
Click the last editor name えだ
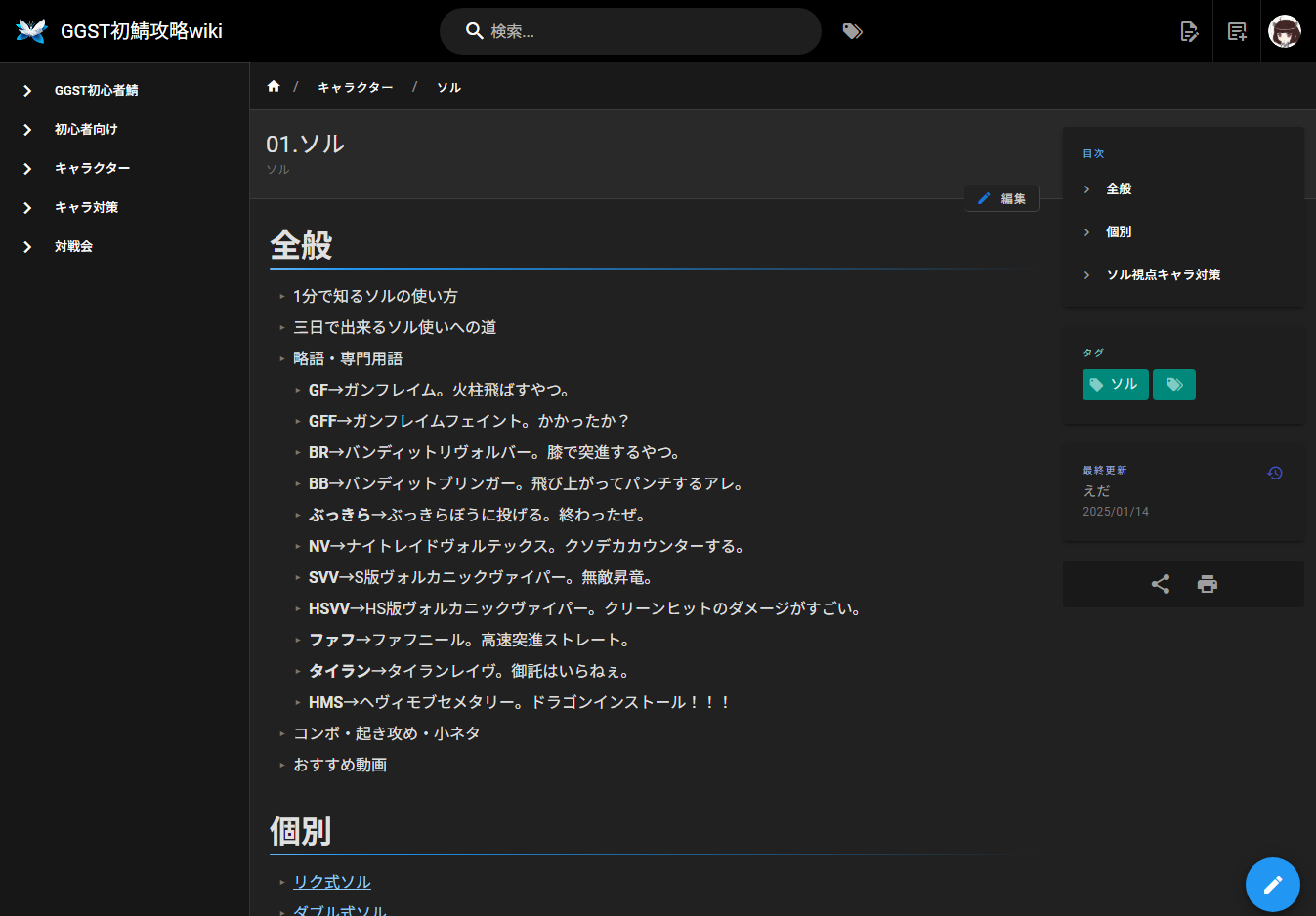pyautogui.click(x=1096, y=491)
